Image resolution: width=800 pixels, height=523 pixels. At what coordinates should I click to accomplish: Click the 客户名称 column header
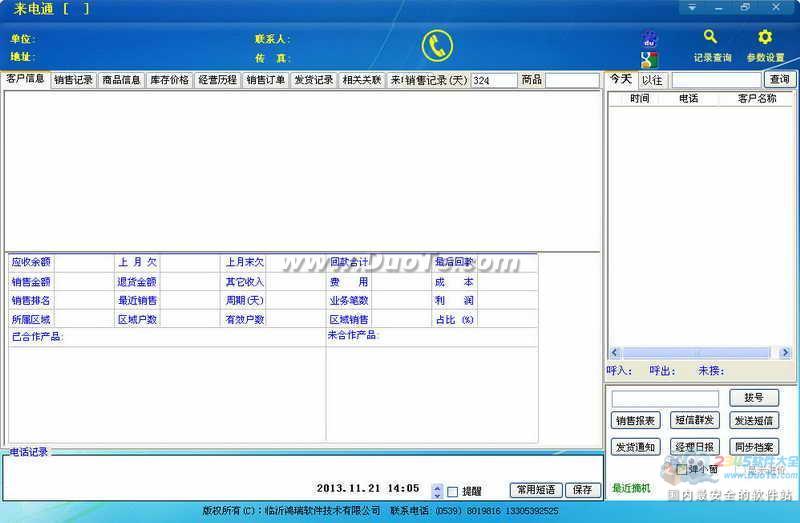pos(756,98)
